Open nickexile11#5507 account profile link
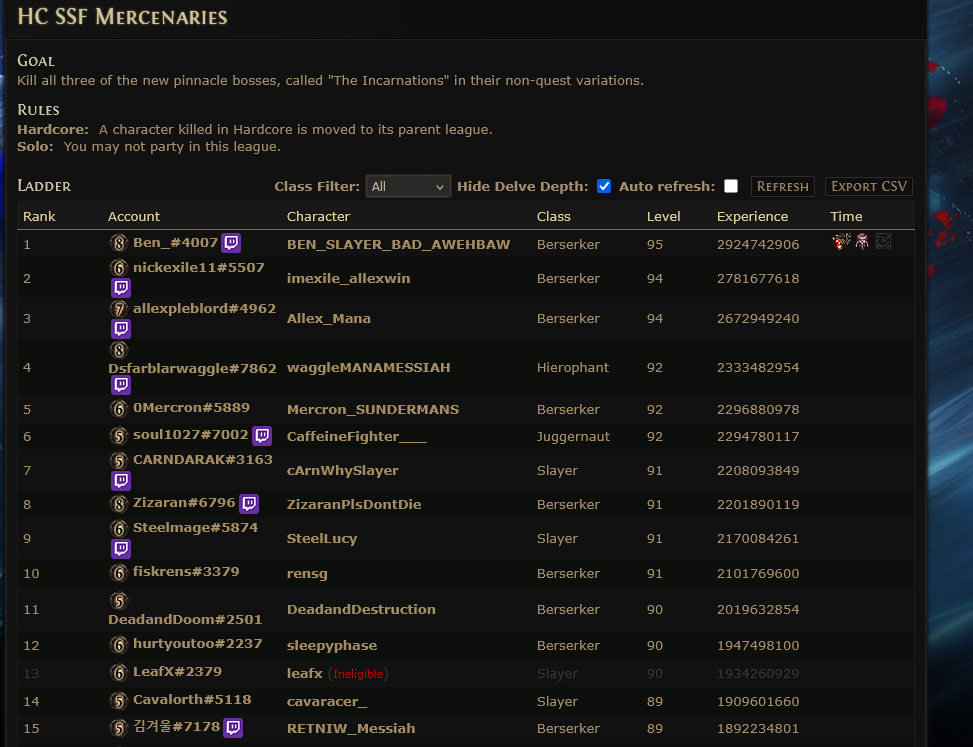 click(x=199, y=267)
